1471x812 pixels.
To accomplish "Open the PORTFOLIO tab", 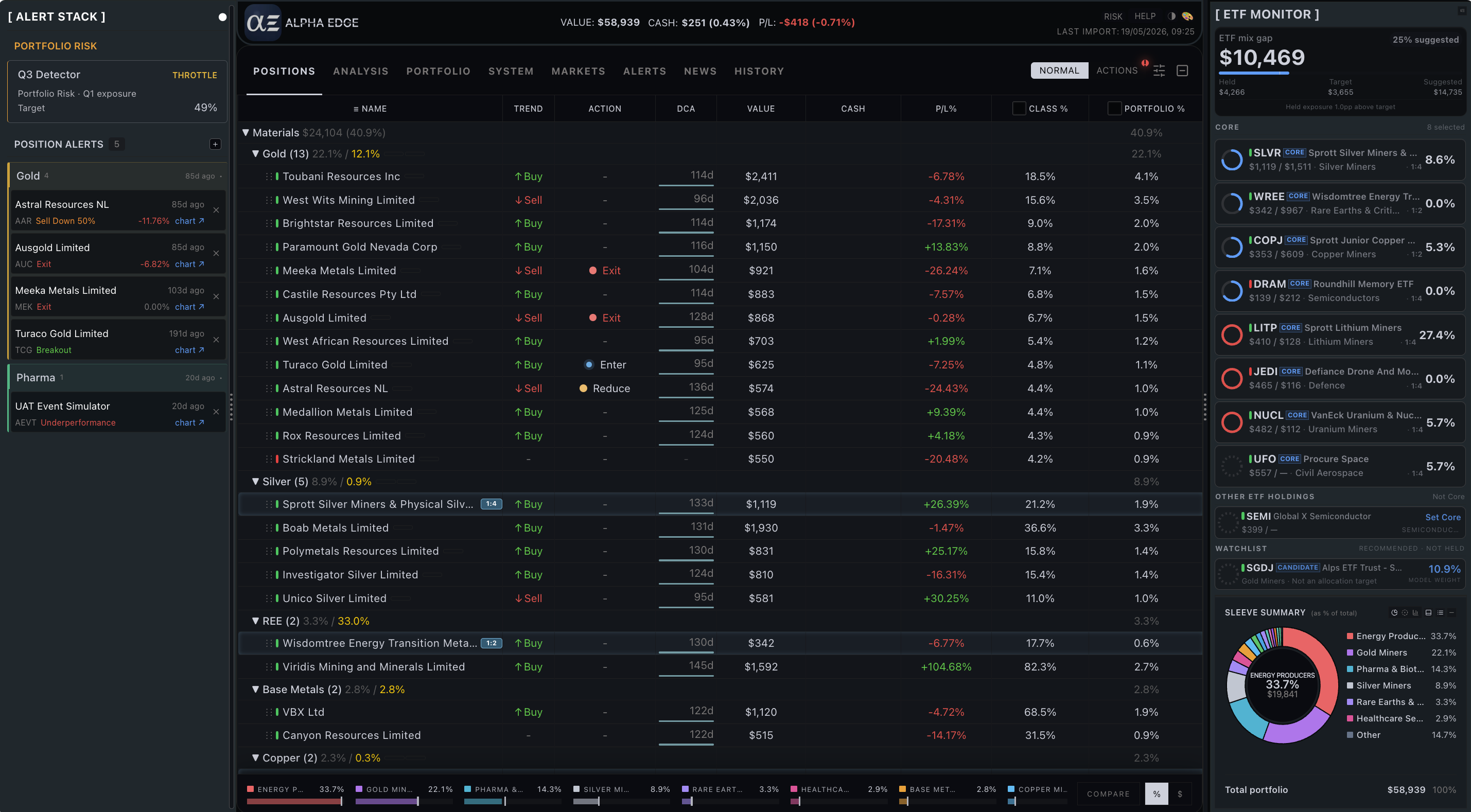I will click(x=438, y=71).
